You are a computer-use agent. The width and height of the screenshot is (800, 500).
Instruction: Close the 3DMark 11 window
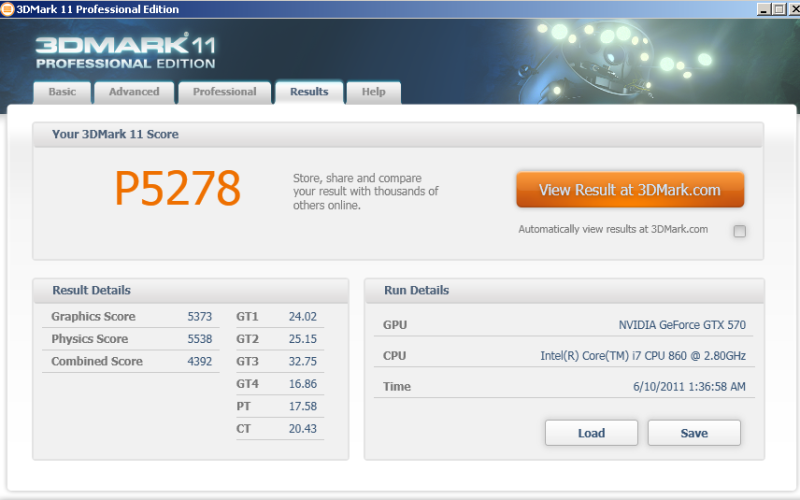(792, 9)
